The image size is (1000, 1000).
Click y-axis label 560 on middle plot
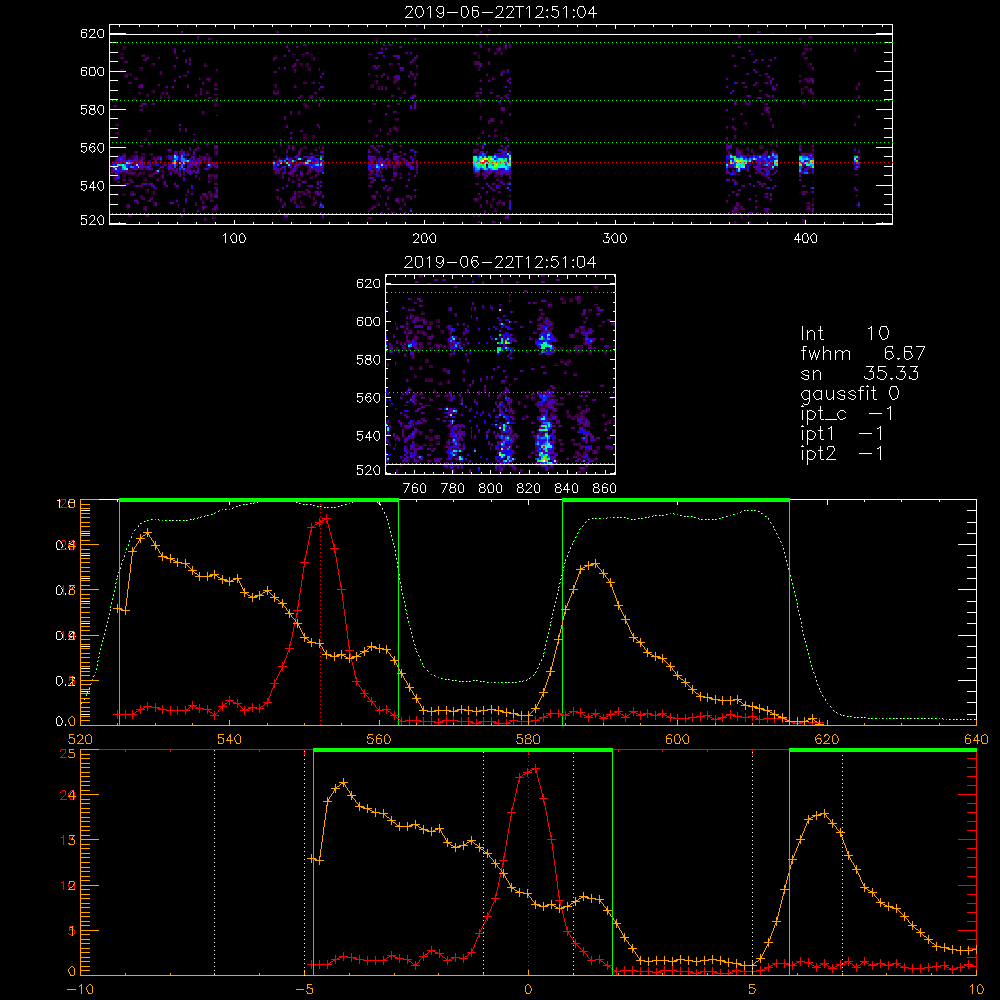pyautogui.click(x=368, y=398)
